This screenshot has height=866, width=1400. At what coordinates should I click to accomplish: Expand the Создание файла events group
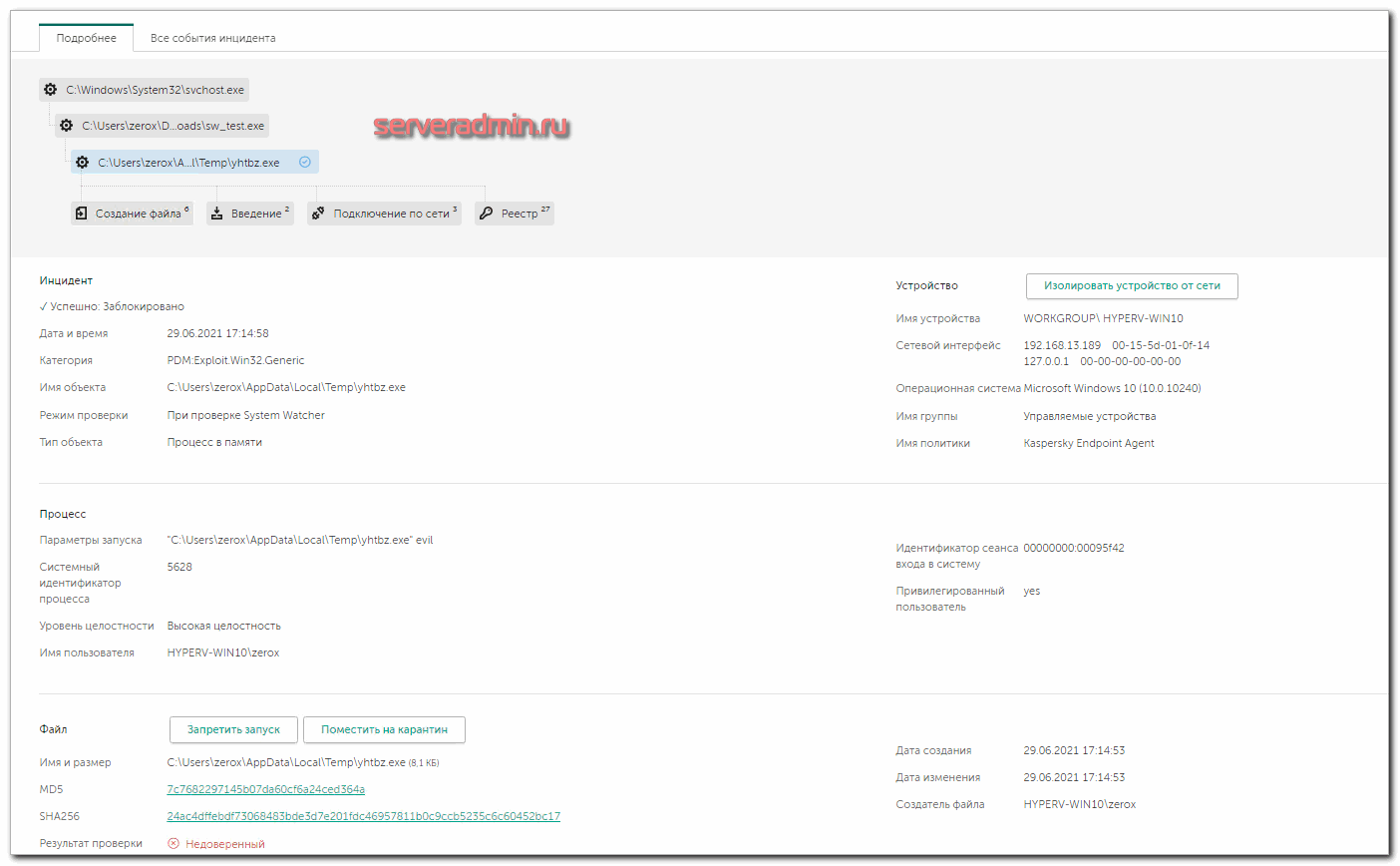point(139,214)
